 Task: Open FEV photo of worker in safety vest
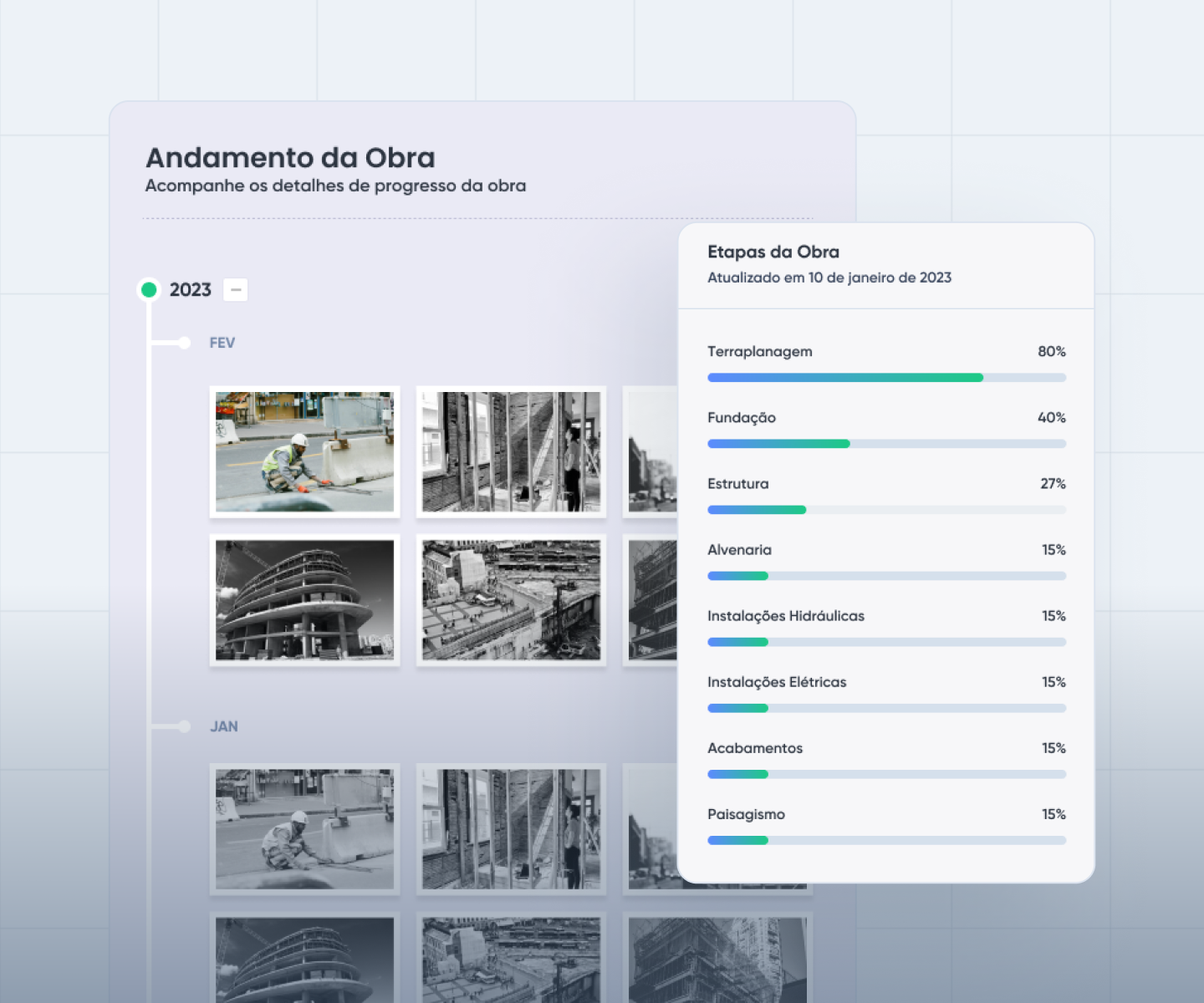(304, 452)
